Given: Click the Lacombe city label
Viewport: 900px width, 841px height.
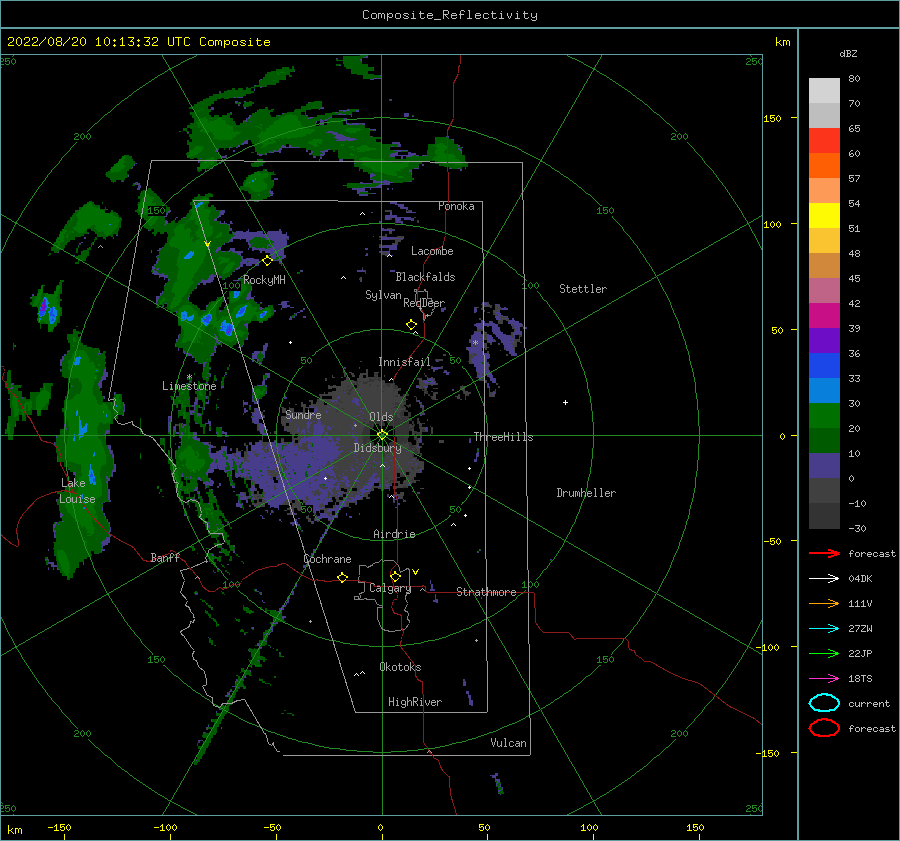Looking at the screenshot, I should coord(432,251).
